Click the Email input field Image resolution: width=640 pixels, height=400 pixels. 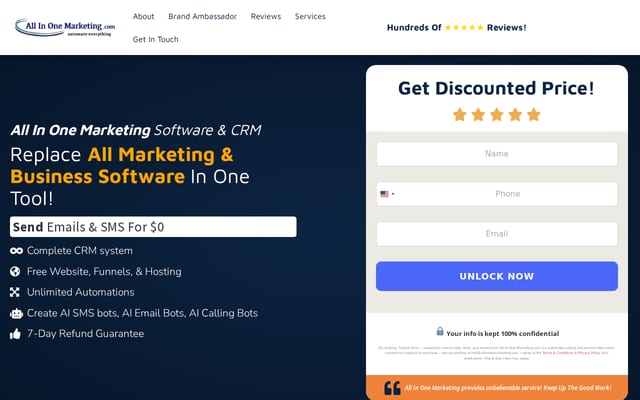(497, 234)
